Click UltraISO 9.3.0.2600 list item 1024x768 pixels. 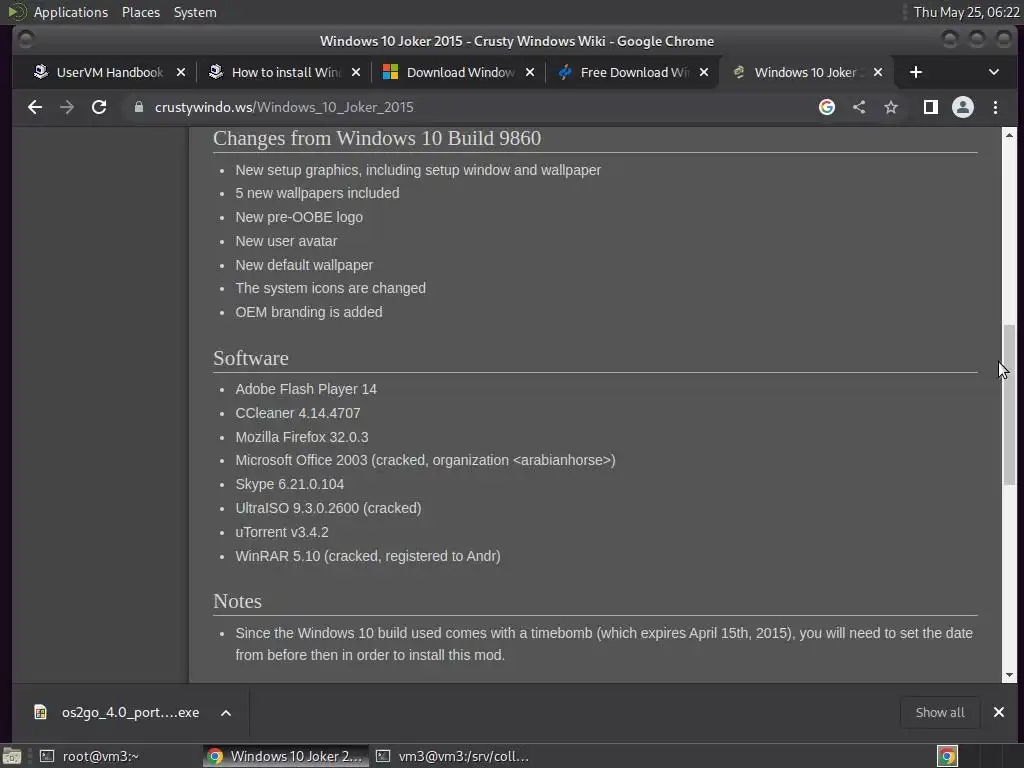tap(328, 508)
